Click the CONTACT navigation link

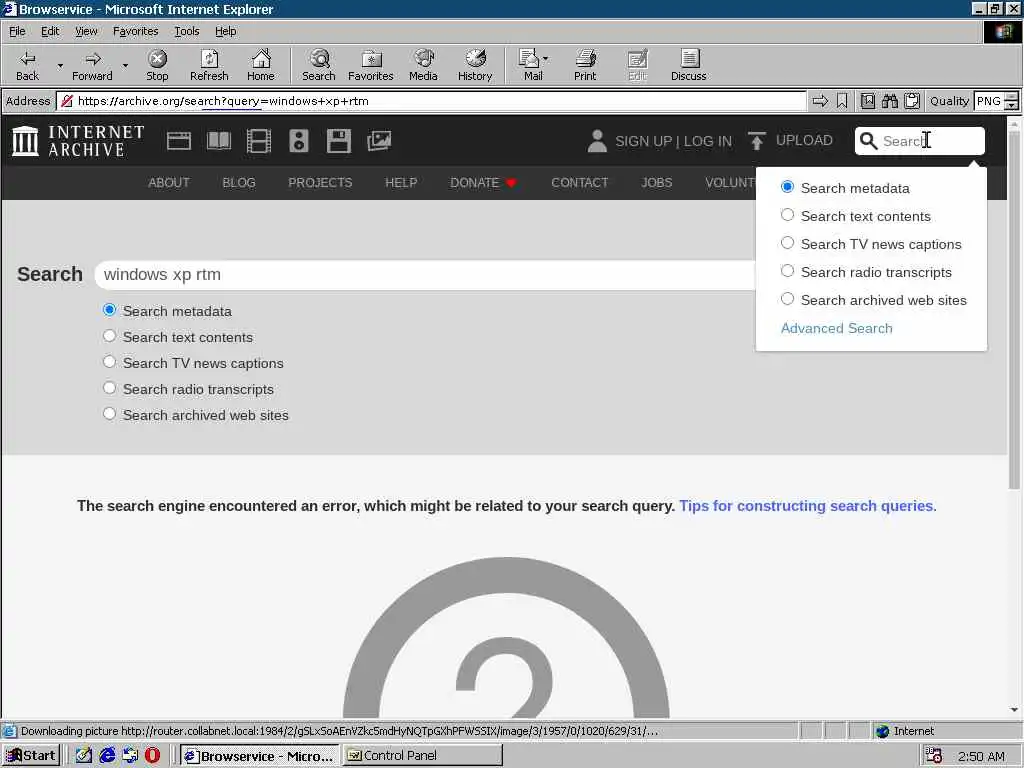579,182
